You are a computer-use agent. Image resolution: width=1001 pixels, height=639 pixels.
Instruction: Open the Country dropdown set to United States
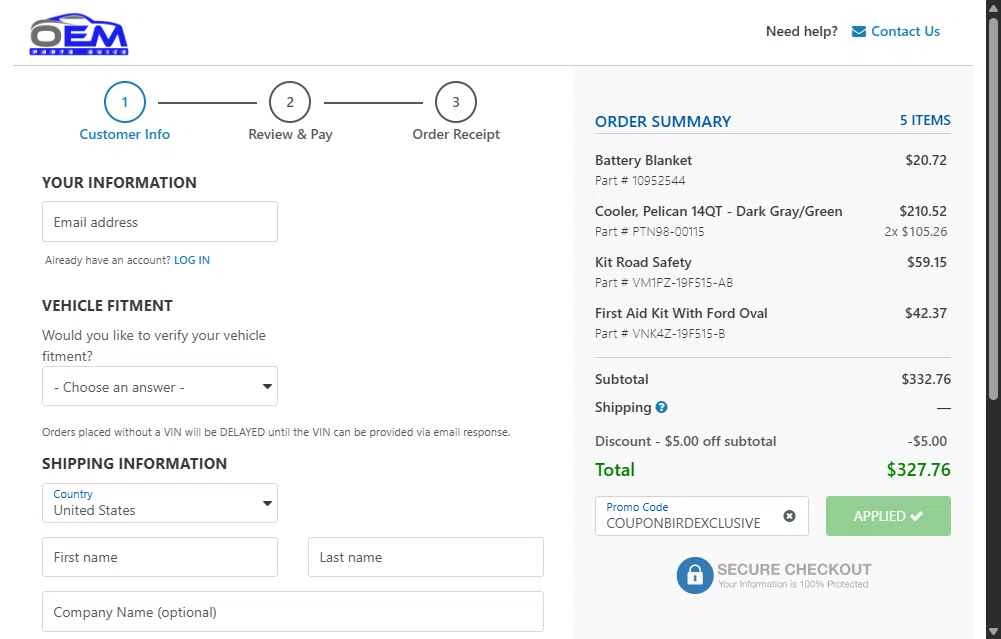pyautogui.click(x=160, y=503)
